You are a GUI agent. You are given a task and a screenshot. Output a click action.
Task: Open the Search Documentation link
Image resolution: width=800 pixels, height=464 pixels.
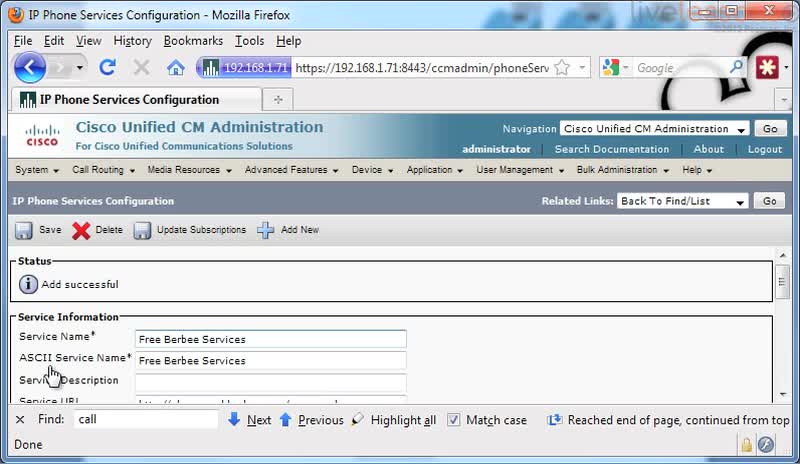coord(612,149)
